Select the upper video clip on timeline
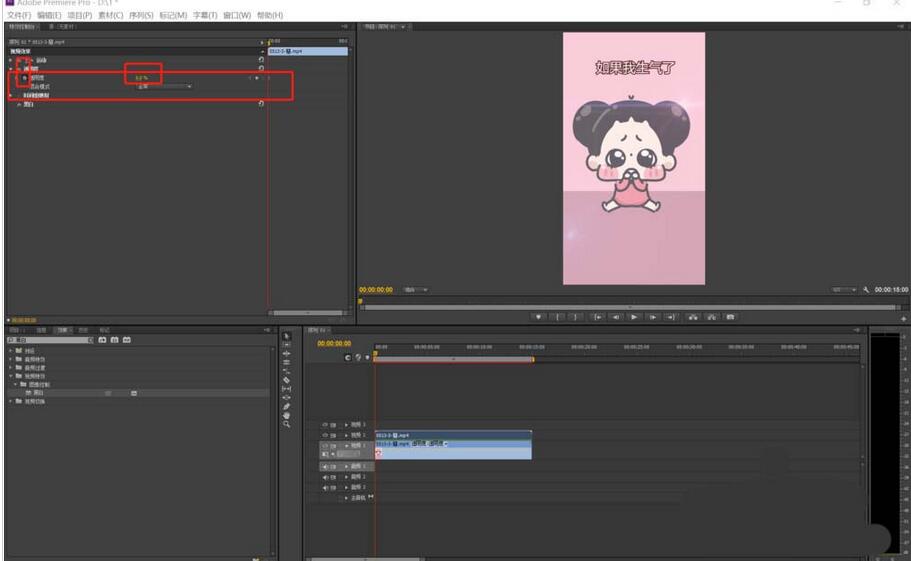 452,435
